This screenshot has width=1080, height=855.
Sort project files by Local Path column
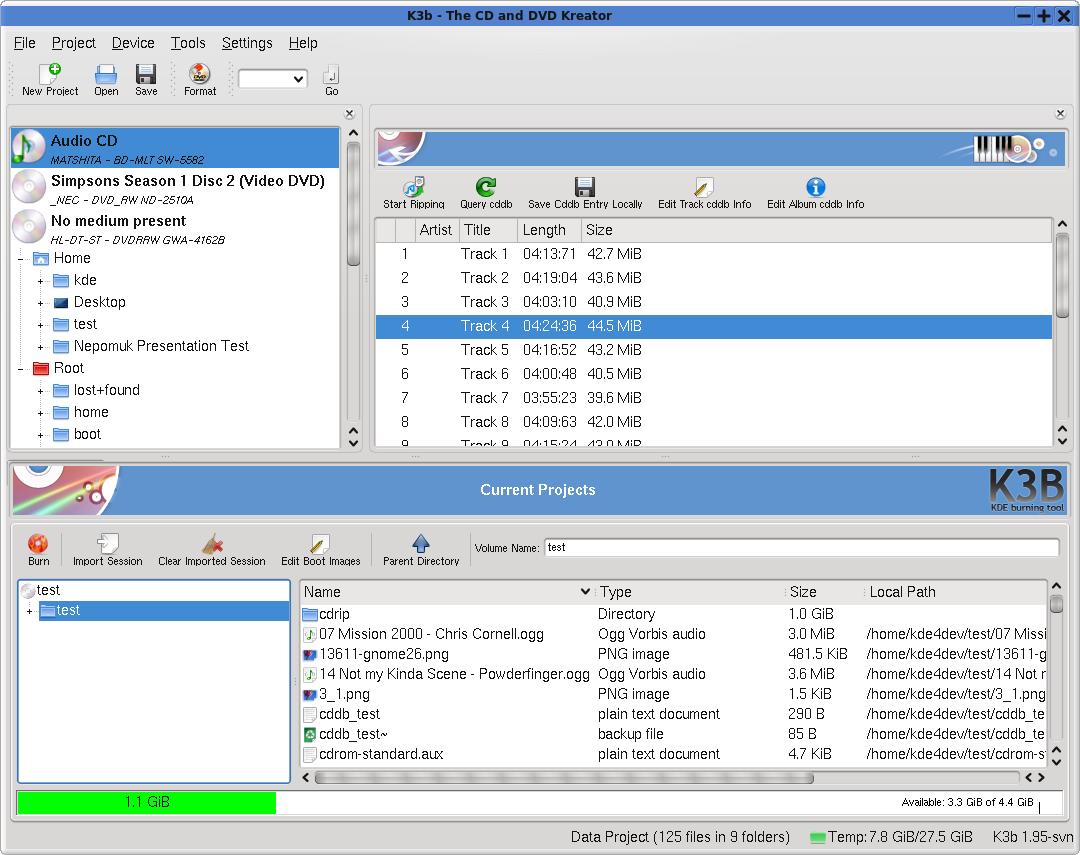tap(955, 592)
